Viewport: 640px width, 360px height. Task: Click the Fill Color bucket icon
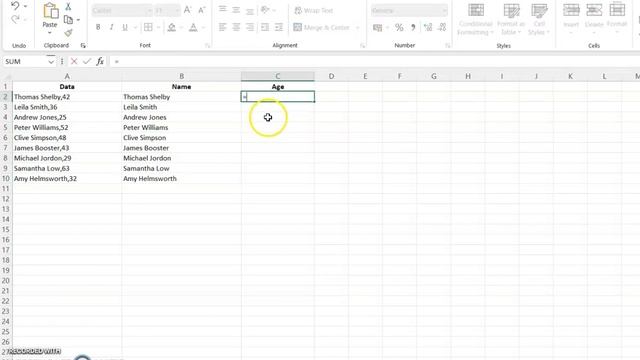click(172, 27)
